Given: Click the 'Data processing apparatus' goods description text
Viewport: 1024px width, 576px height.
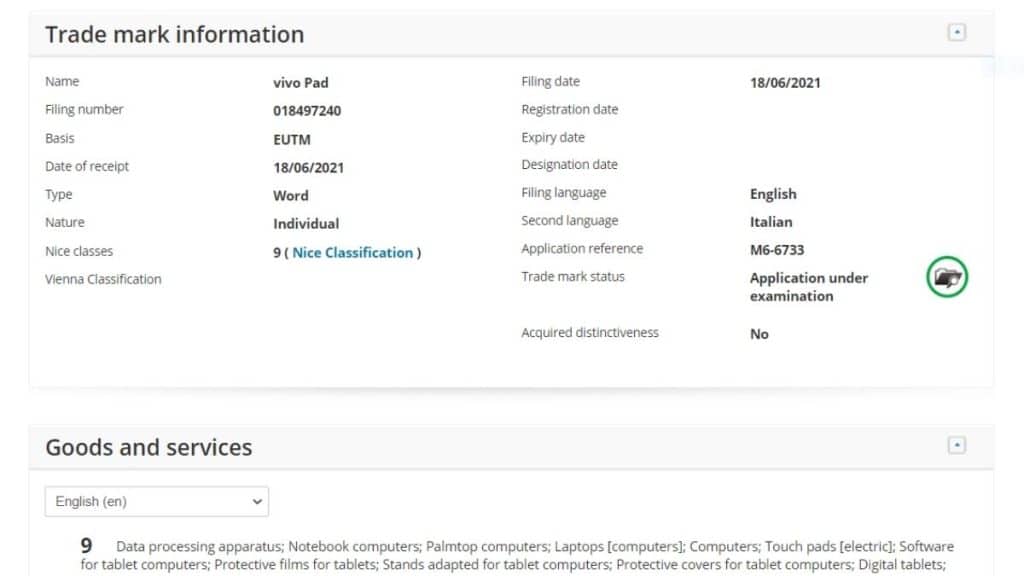Looking at the screenshot, I should tap(199, 547).
